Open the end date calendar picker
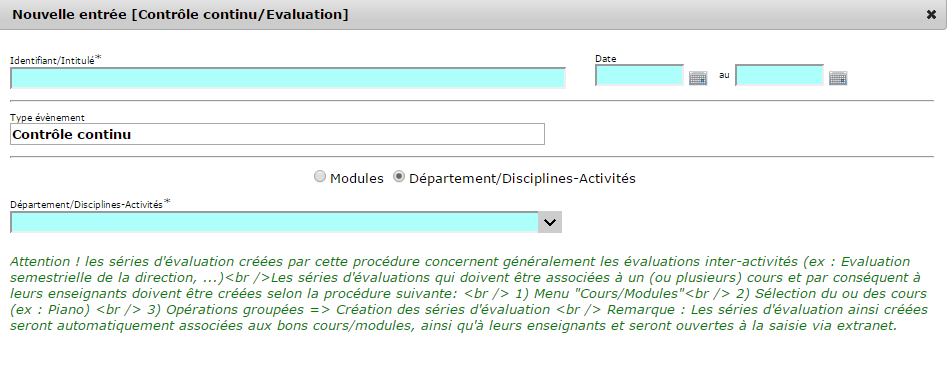This screenshot has height=380, width=949. [x=838, y=77]
